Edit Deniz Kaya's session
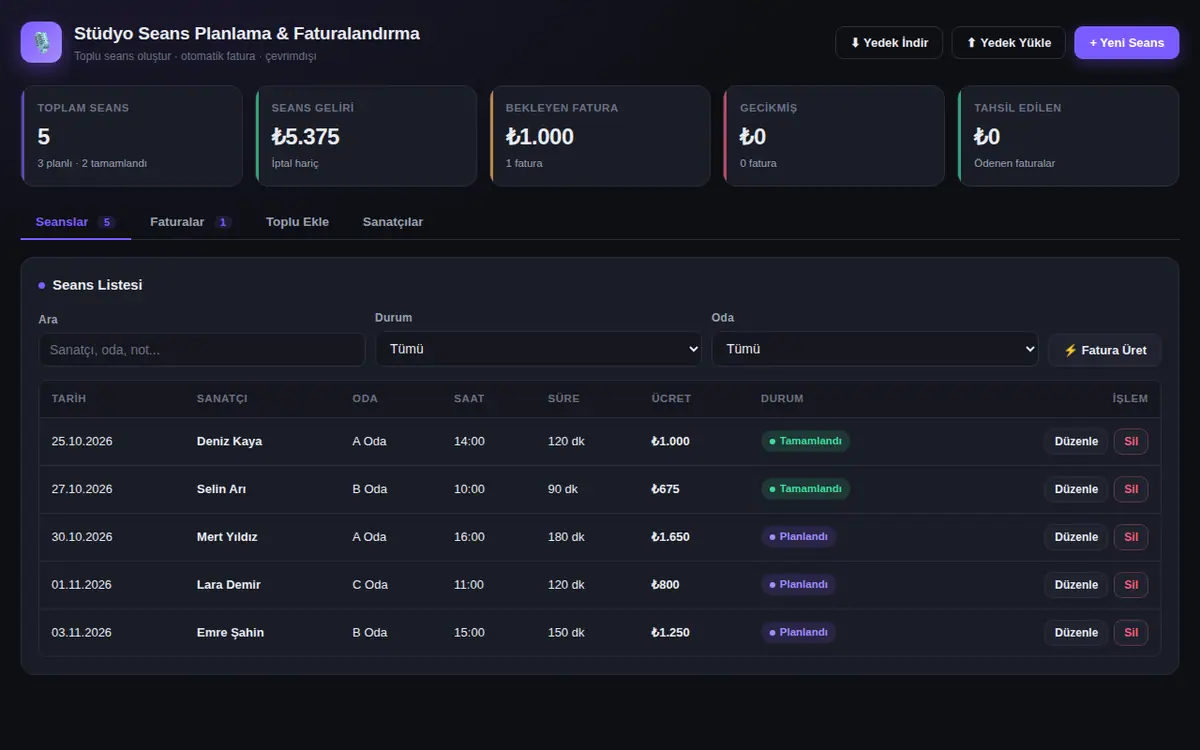This screenshot has height=750, width=1200. [1076, 441]
